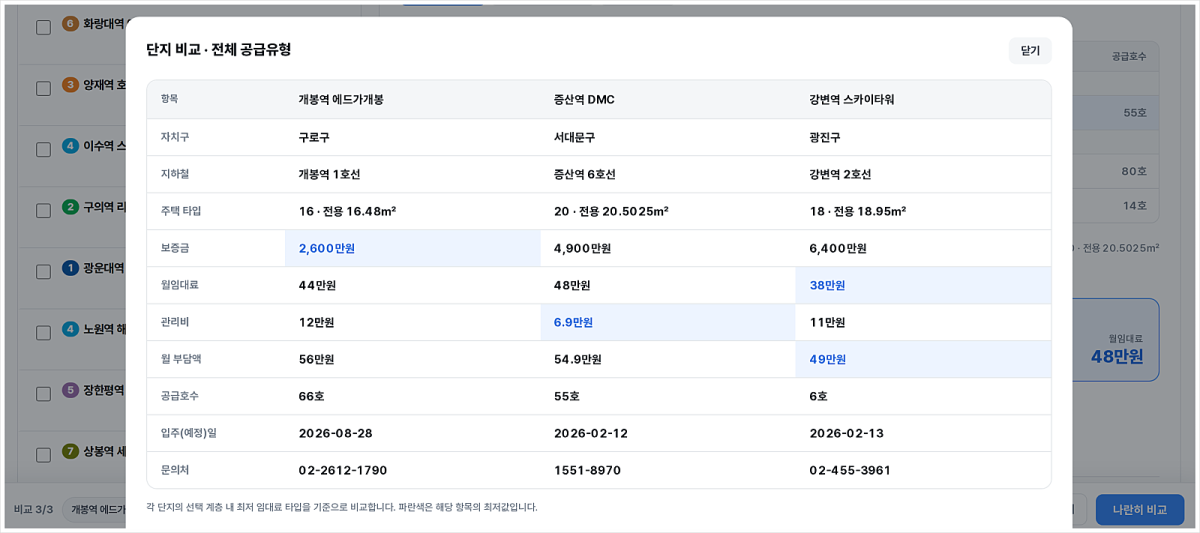The width and height of the screenshot is (1200, 533).
Task: Click the 6,400만원 deposit value
Action: point(838,248)
